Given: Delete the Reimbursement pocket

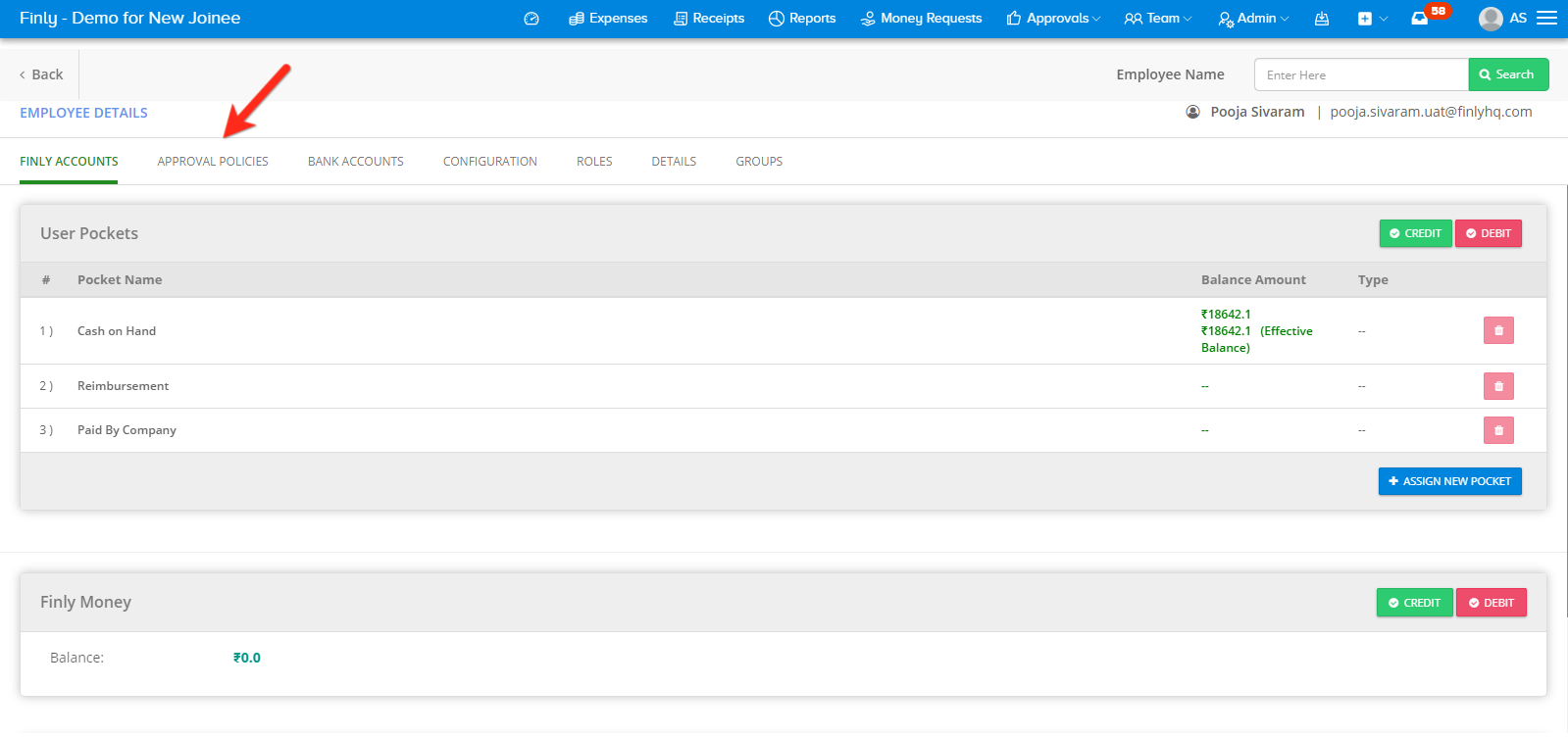Looking at the screenshot, I should (1497, 386).
